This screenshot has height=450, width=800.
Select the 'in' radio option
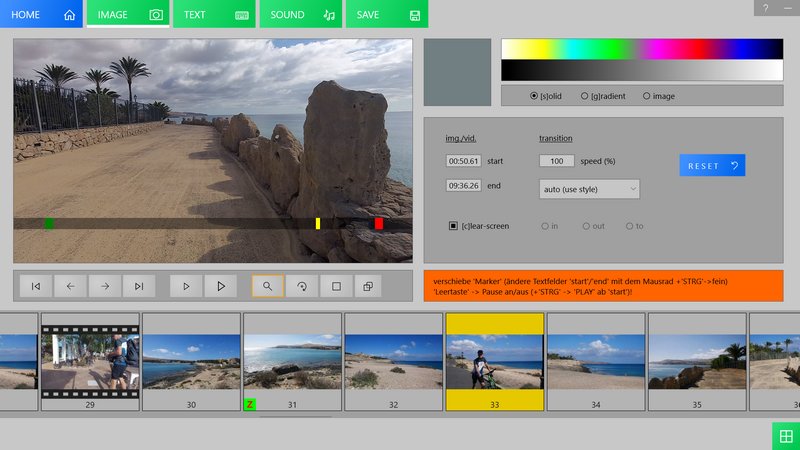[545, 226]
